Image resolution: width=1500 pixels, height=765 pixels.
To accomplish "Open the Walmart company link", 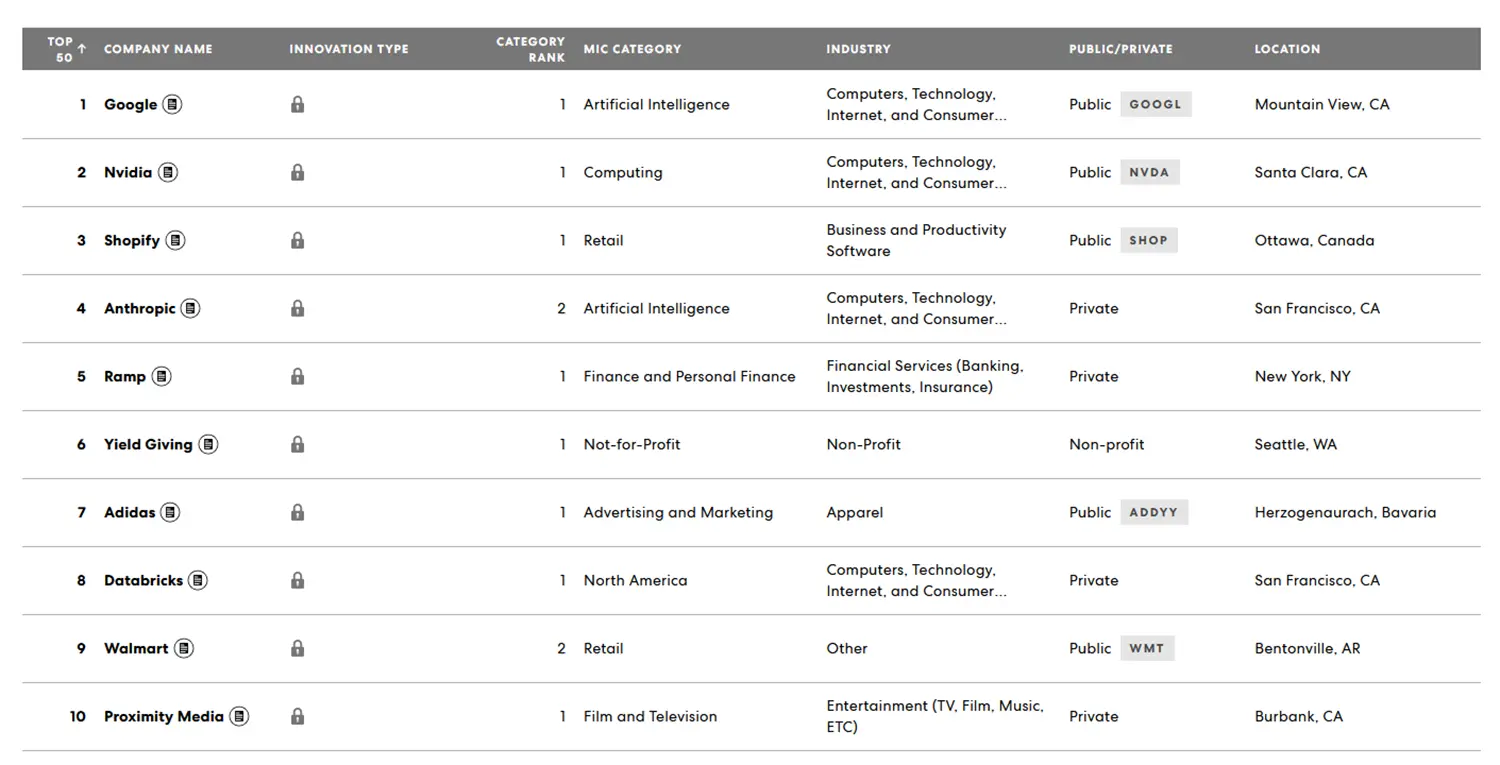I will click(x=136, y=648).
